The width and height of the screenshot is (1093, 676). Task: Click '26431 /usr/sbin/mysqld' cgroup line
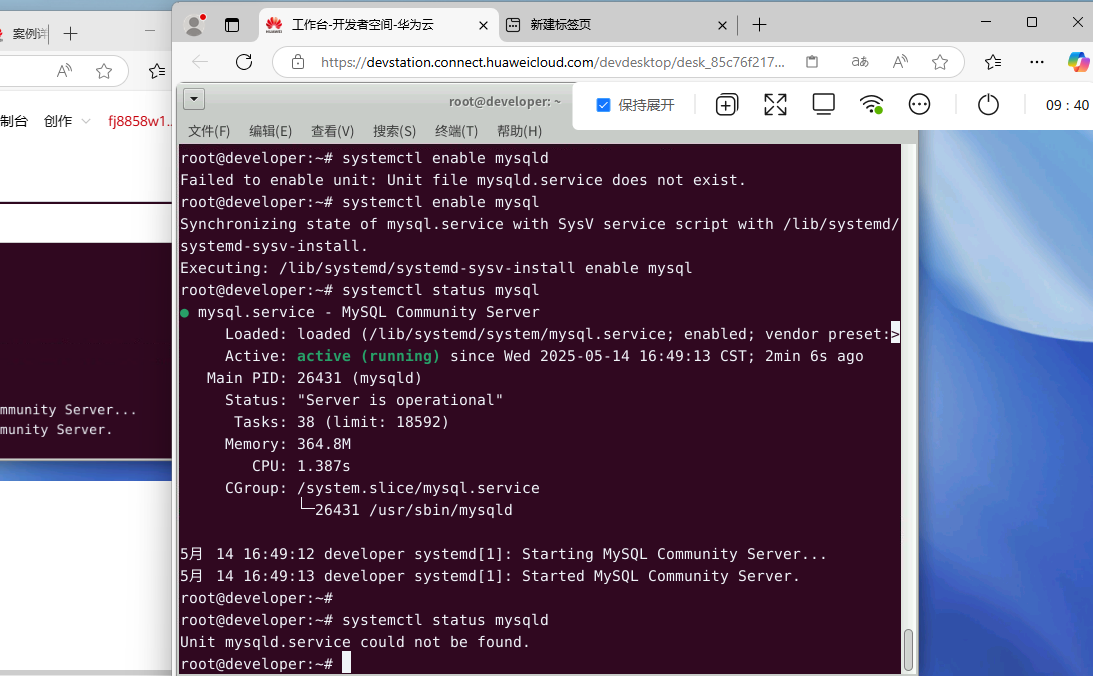click(406, 510)
